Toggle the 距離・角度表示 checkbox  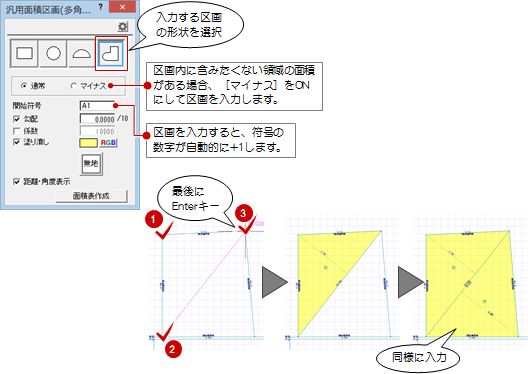pyautogui.click(x=16, y=182)
